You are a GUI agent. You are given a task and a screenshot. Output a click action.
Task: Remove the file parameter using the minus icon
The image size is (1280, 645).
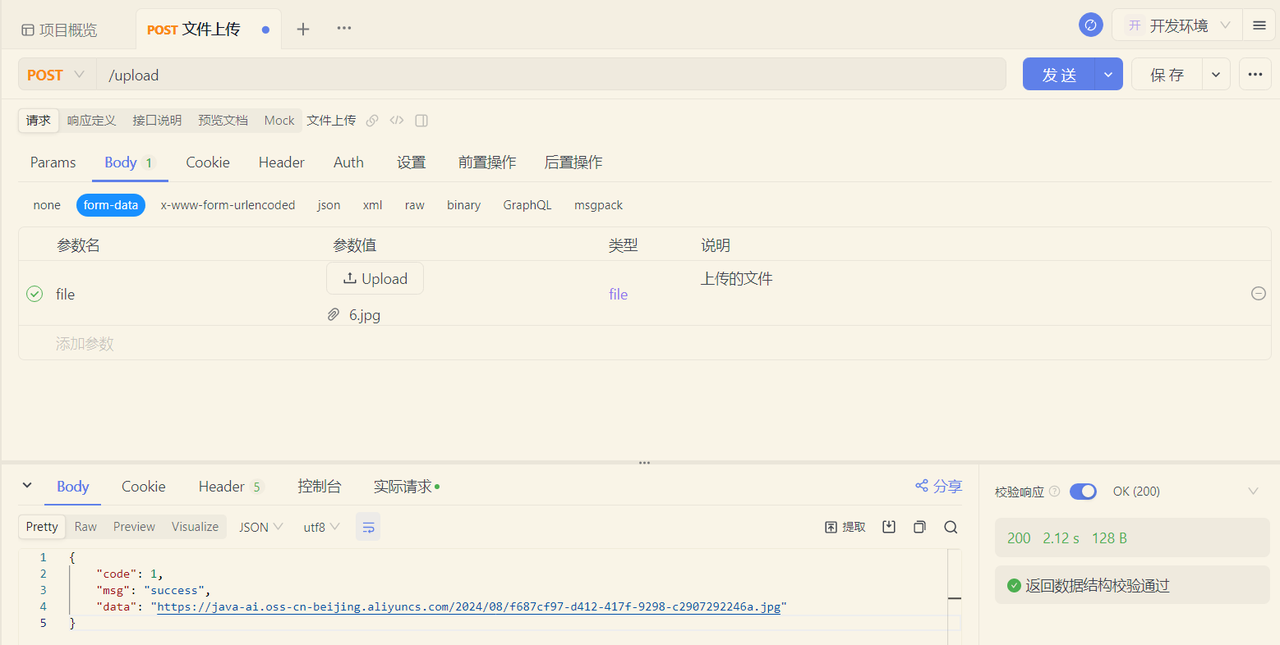pyautogui.click(x=1258, y=293)
